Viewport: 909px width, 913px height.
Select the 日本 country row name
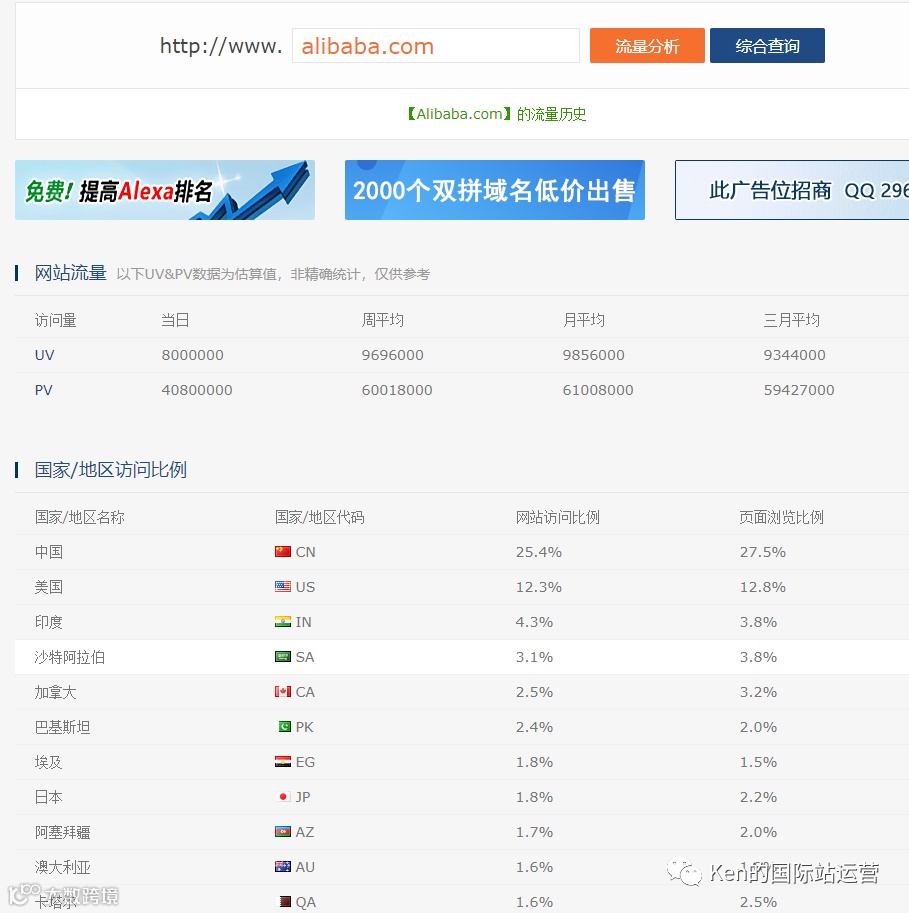coord(48,797)
